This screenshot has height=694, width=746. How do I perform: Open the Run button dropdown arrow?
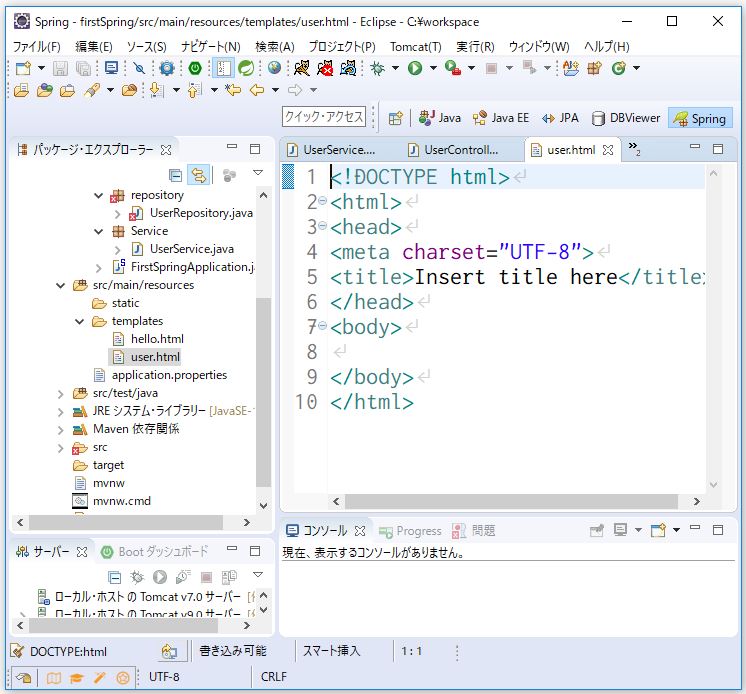tap(433, 68)
